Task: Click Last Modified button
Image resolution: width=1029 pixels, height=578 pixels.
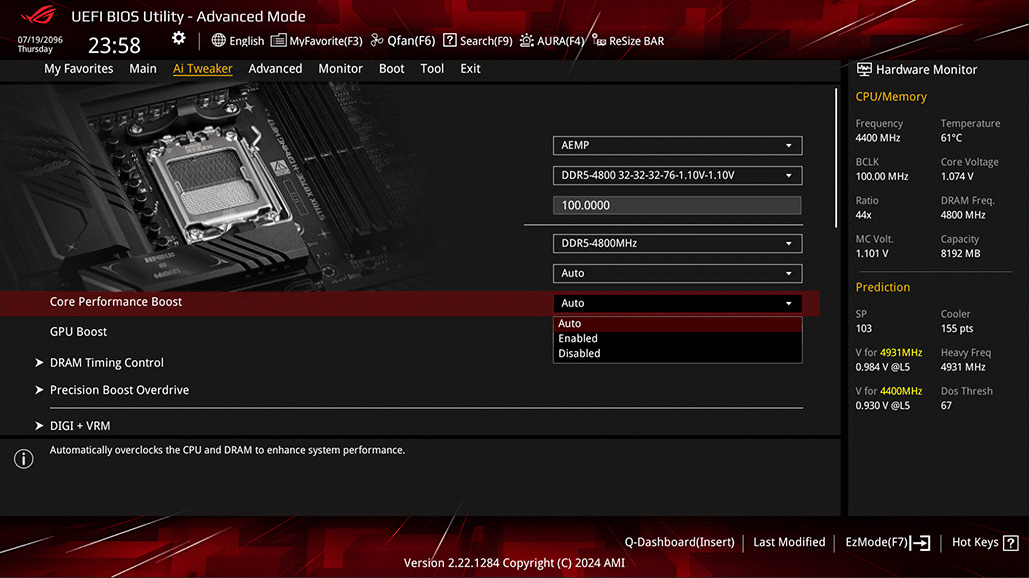Action: [x=789, y=542]
